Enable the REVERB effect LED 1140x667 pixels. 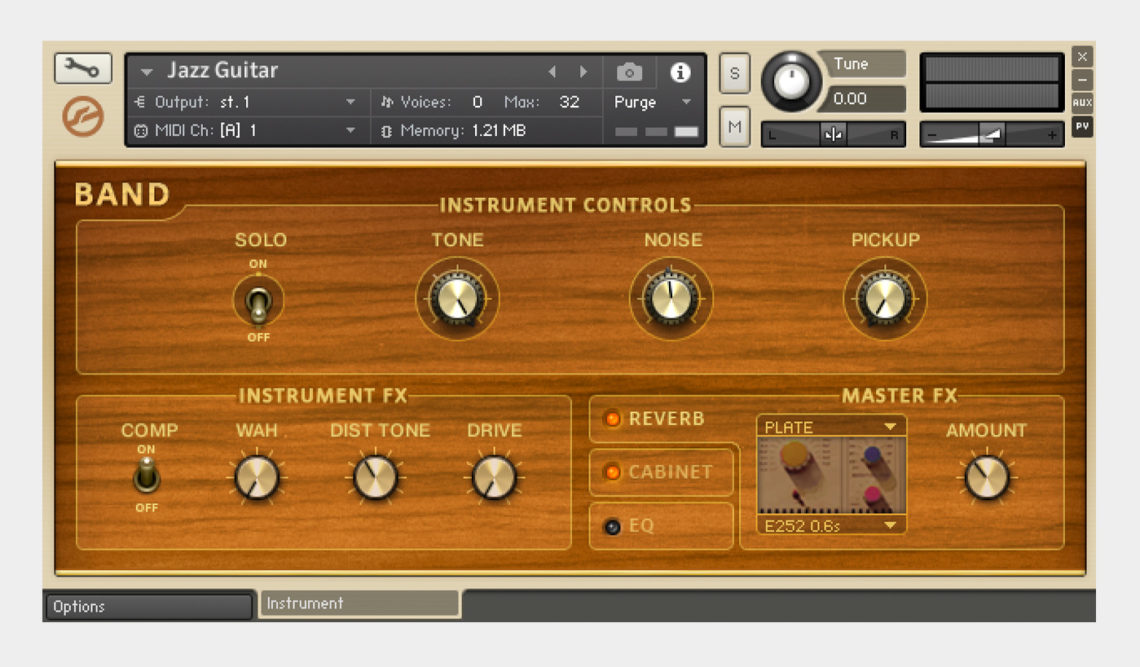[x=613, y=420]
